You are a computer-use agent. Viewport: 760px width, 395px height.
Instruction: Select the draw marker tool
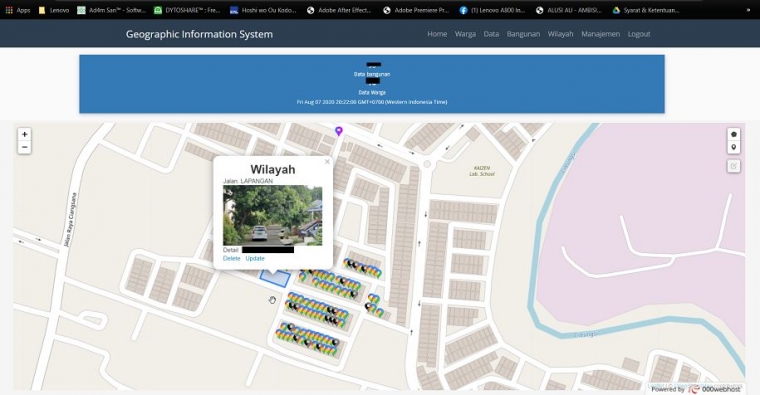[733, 147]
